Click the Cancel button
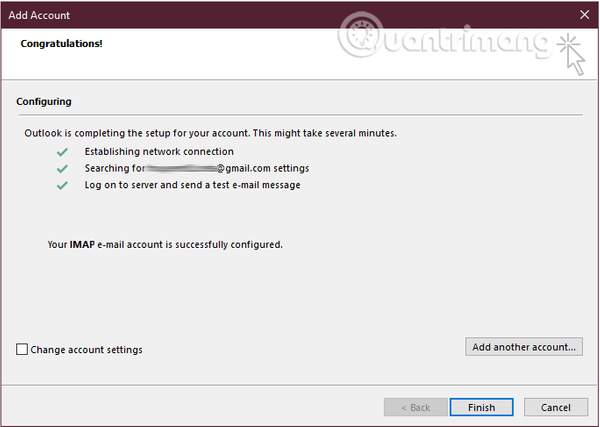 point(556,407)
